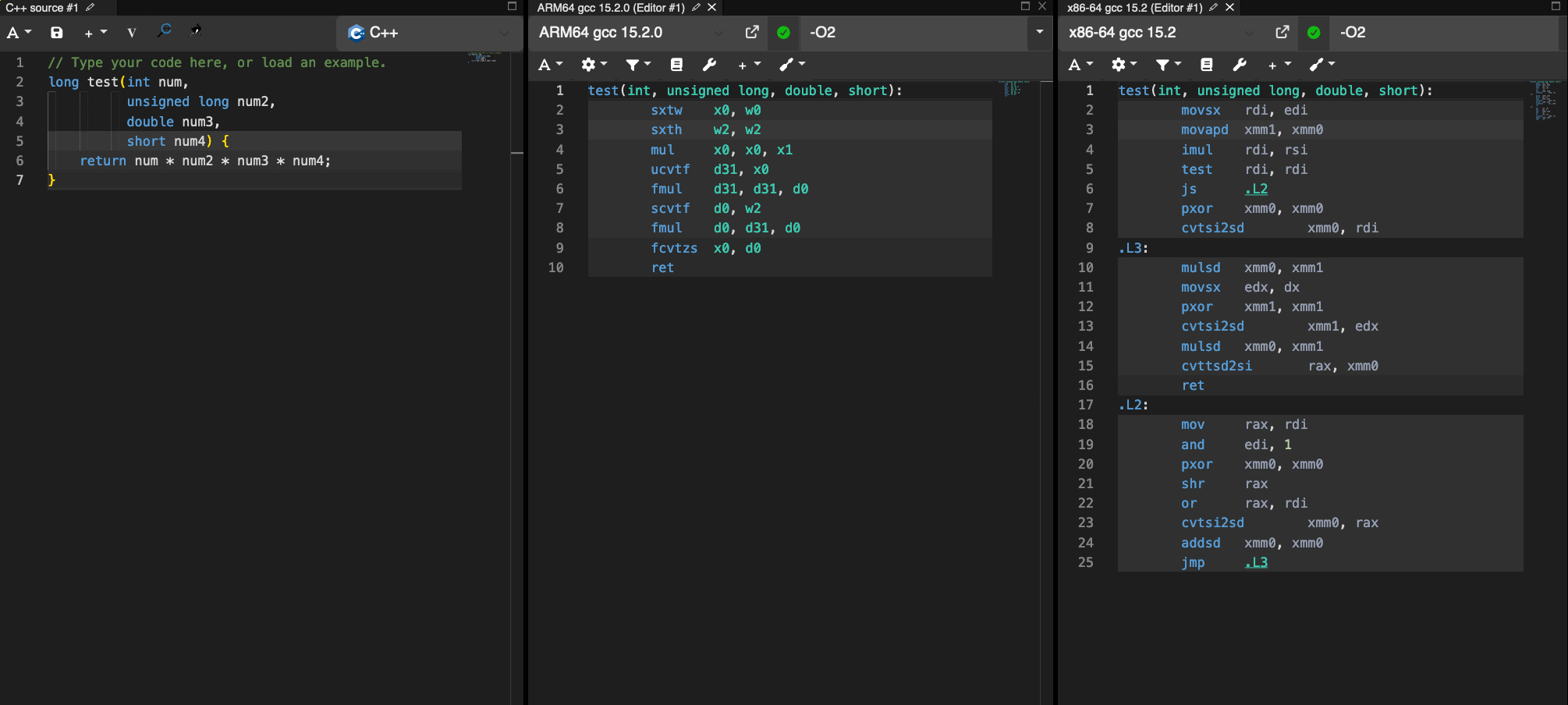
Task: Select the x86-64 gcc 15.2 tab
Action: pos(1135,8)
